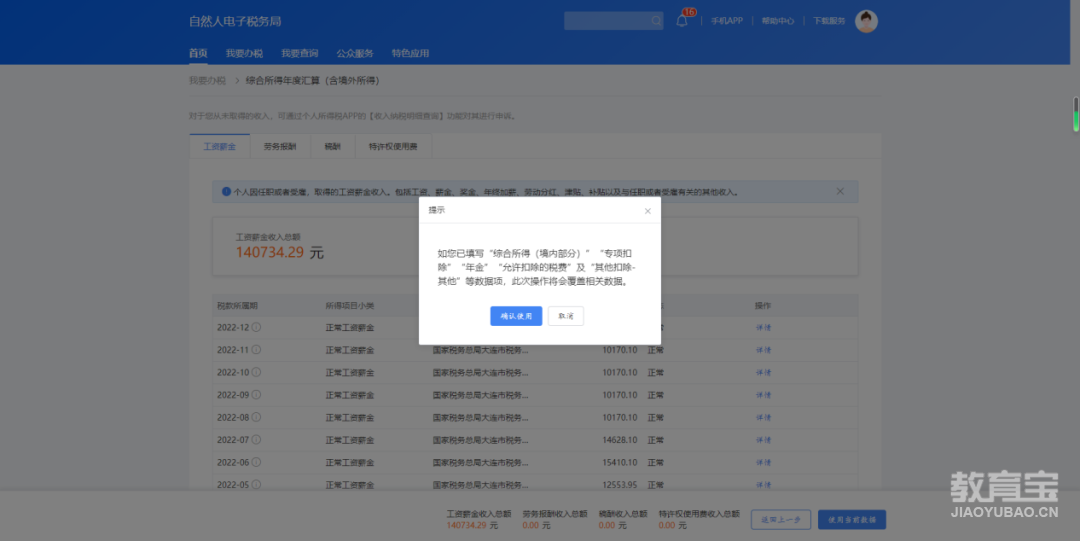
Task: Open 特色应用 navigation menu
Action: 411,53
